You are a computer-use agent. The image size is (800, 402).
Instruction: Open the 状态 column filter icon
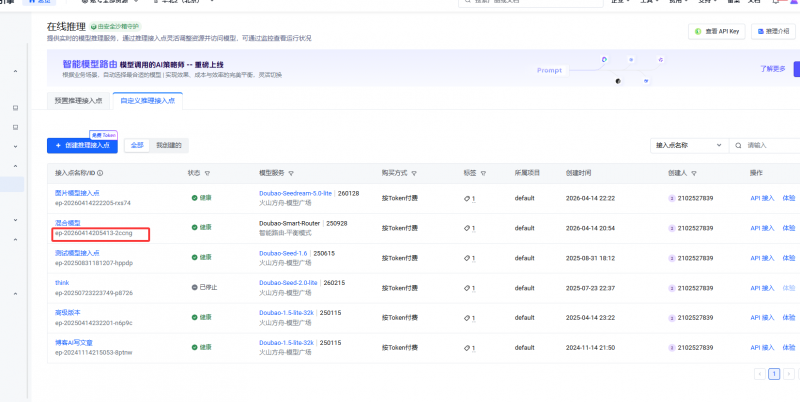[207, 173]
